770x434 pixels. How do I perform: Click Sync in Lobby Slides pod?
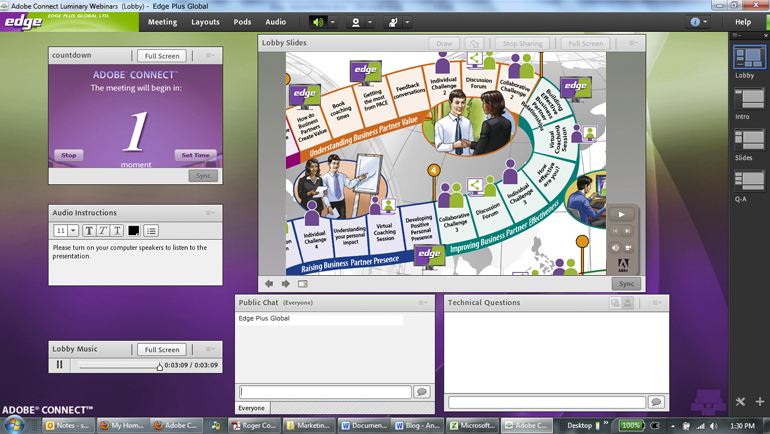coord(626,284)
